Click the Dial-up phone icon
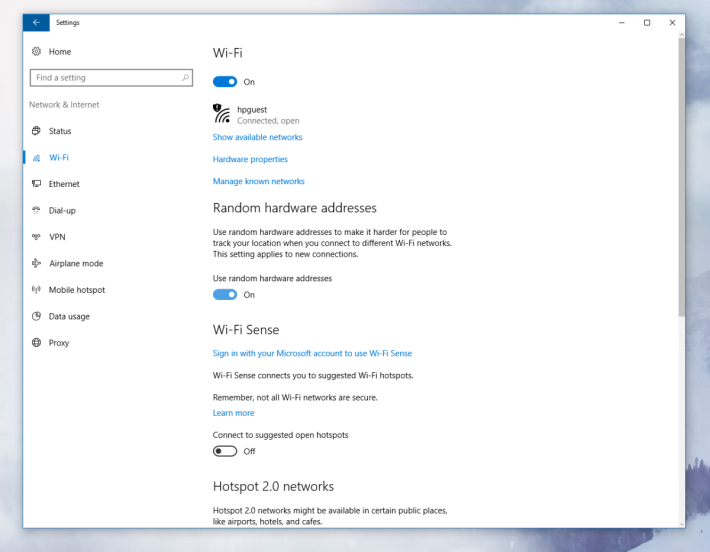 pos(36,210)
